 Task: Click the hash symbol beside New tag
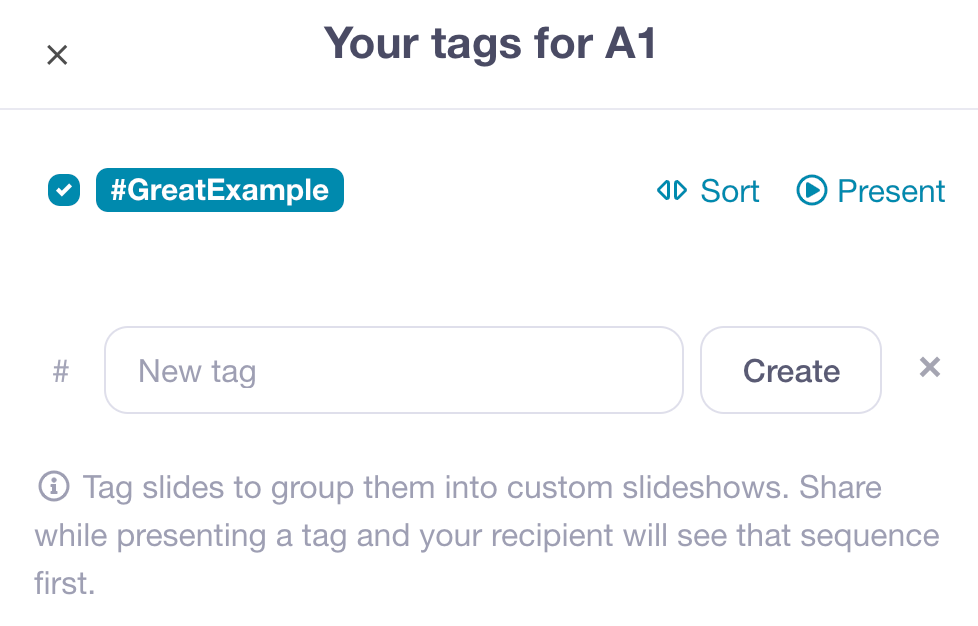[61, 371]
